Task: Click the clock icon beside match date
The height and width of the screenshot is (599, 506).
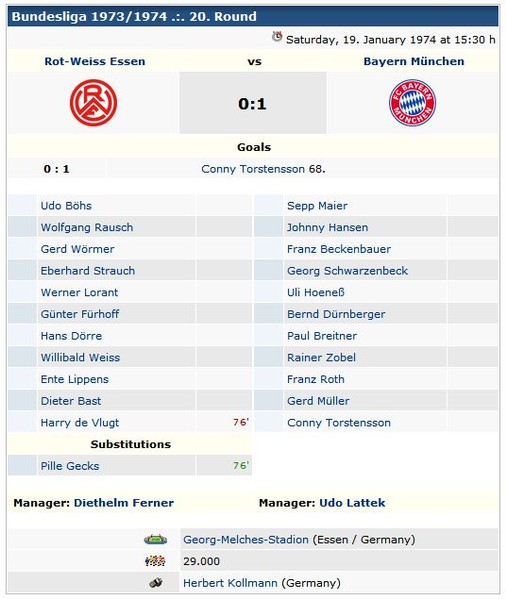Action: pyautogui.click(x=277, y=37)
